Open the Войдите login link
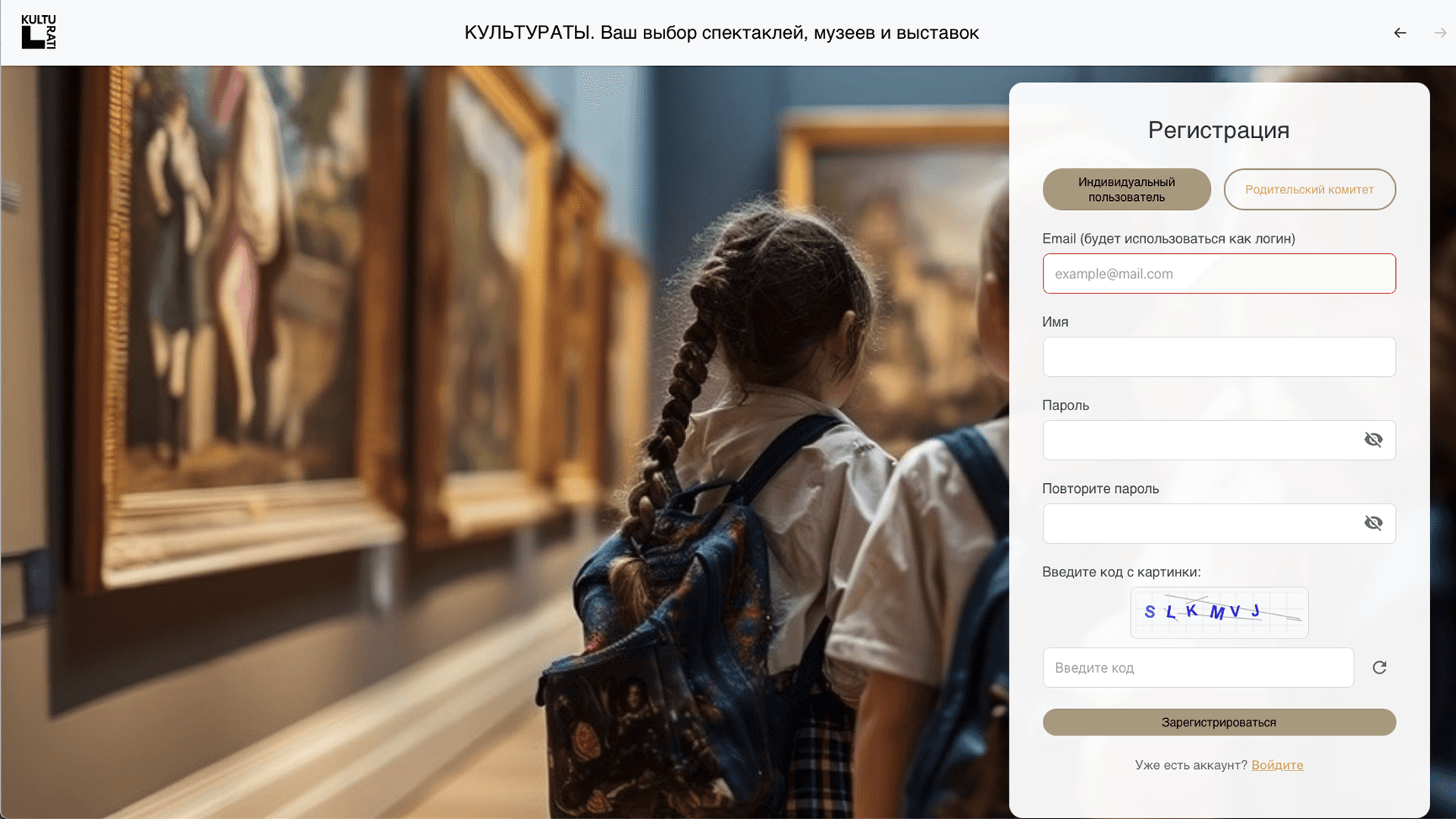The width and height of the screenshot is (1456, 819). click(x=1277, y=765)
